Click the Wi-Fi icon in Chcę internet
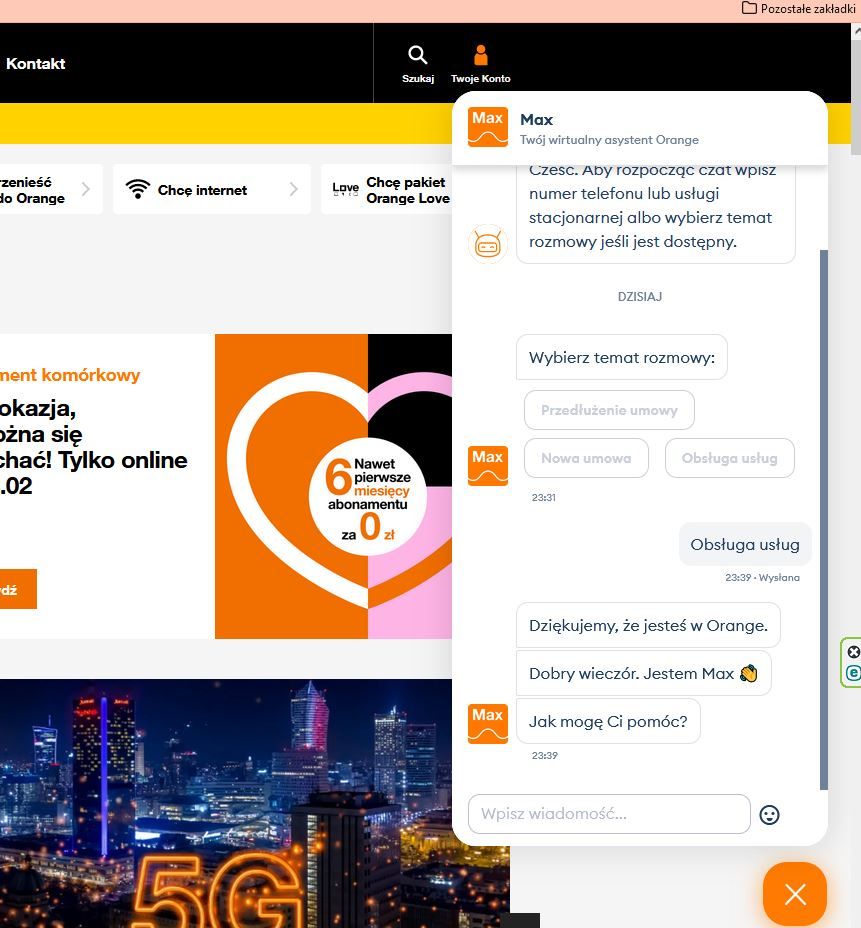 point(138,189)
